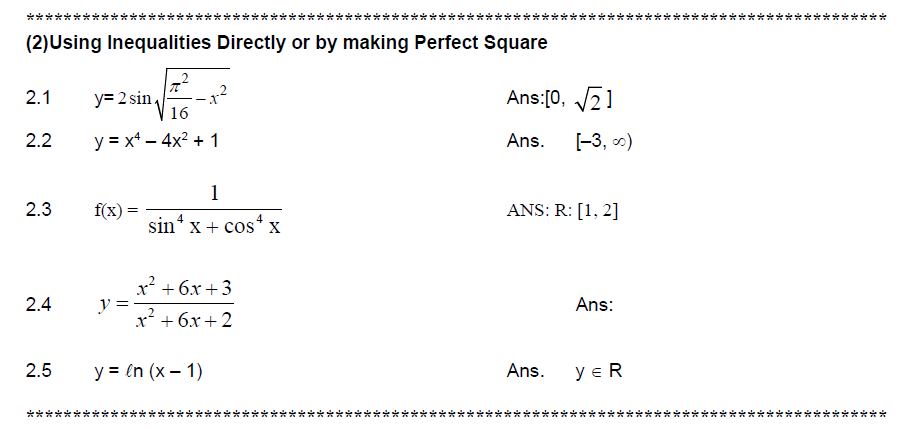The height and width of the screenshot is (429, 910).
Task: Click the blank "Ans:" label for 2.4
Action: (595, 305)
